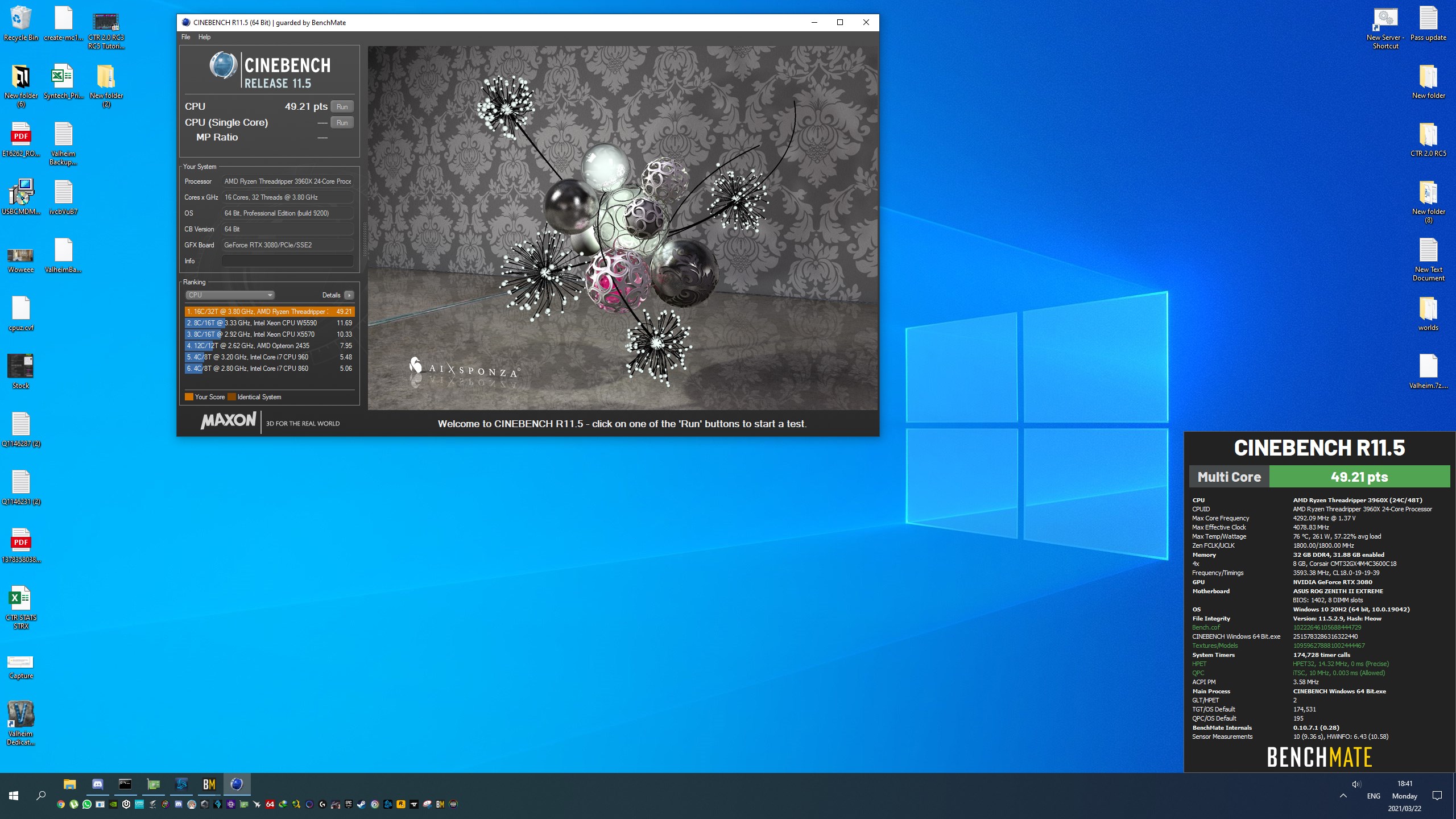Open the File menu in CINEBENCH
This screenshot has height=819, width=1456.
[185, 37]
